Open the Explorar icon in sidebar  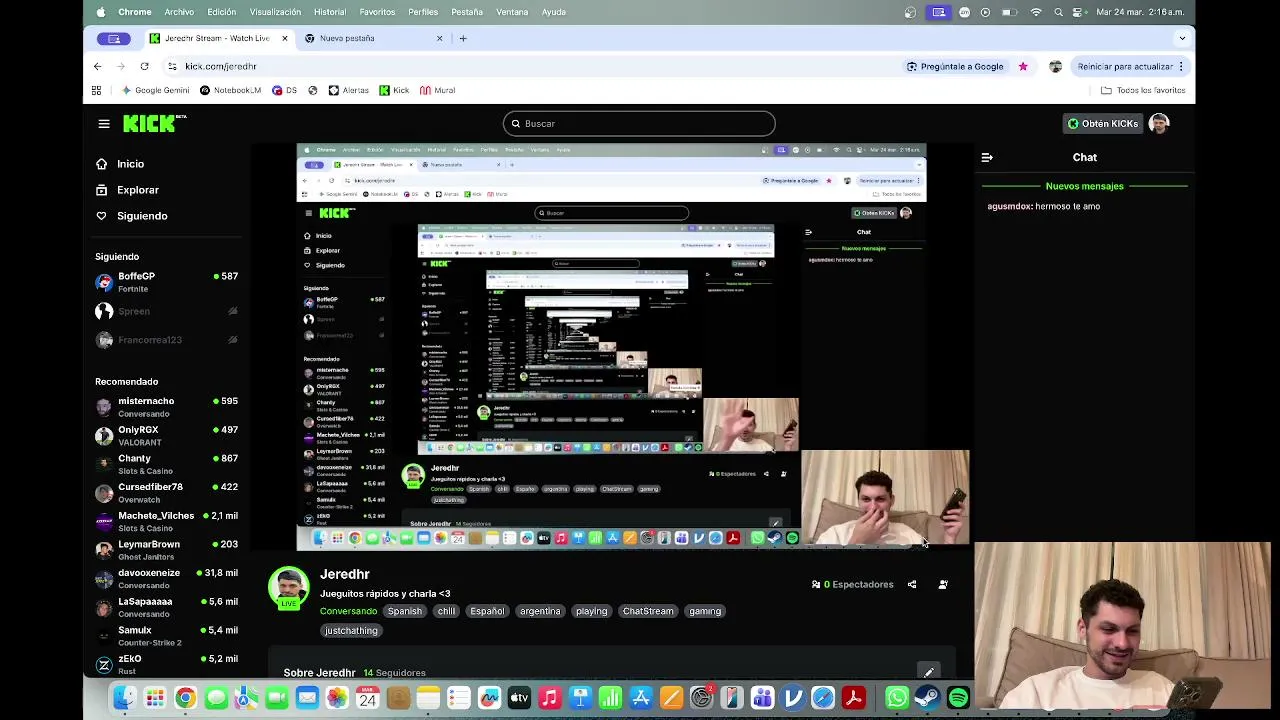(x=101, y=190)
